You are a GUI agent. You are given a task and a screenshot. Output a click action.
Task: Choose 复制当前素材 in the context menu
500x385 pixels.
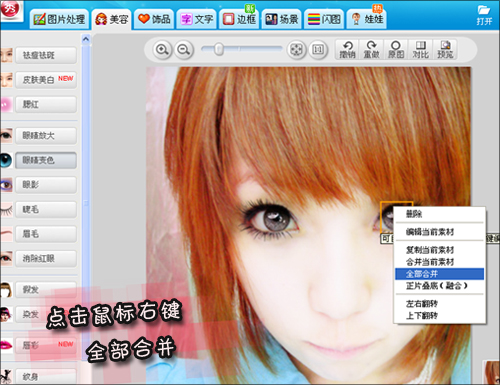[440, 250]
